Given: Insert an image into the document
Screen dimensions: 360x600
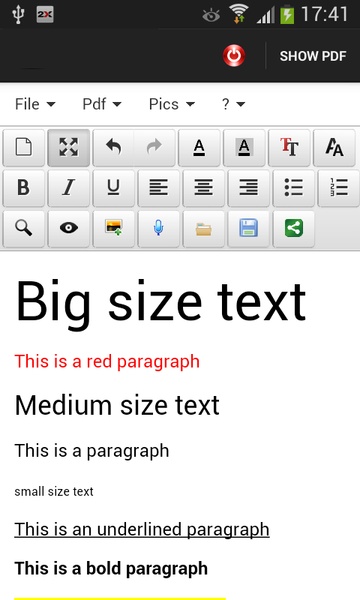Looking at the screenshot, I should click(114, 228).
